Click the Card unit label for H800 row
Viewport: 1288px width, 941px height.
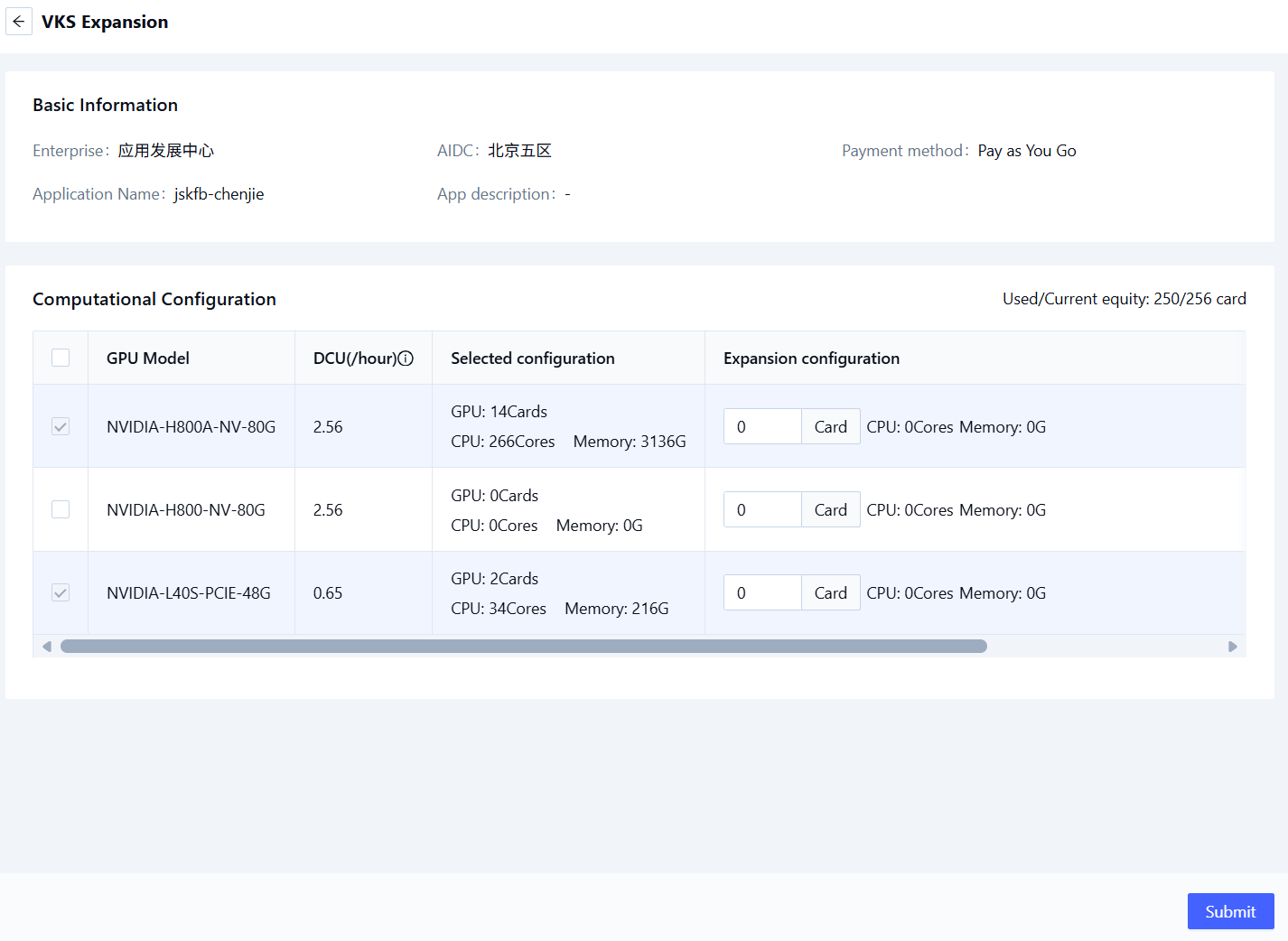coord(830,510)
